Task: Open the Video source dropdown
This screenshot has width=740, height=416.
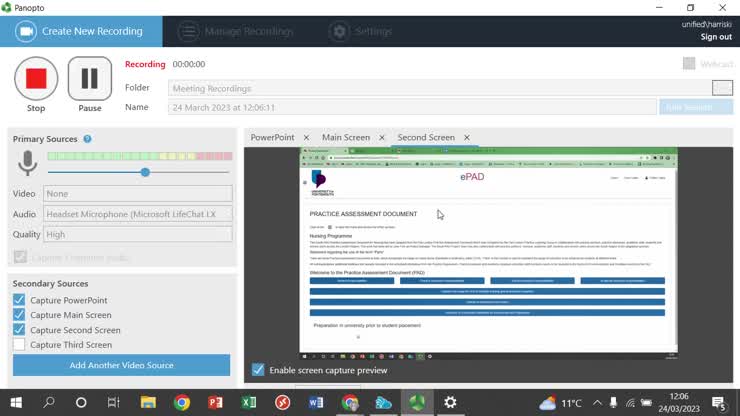Action: [138, 194]
